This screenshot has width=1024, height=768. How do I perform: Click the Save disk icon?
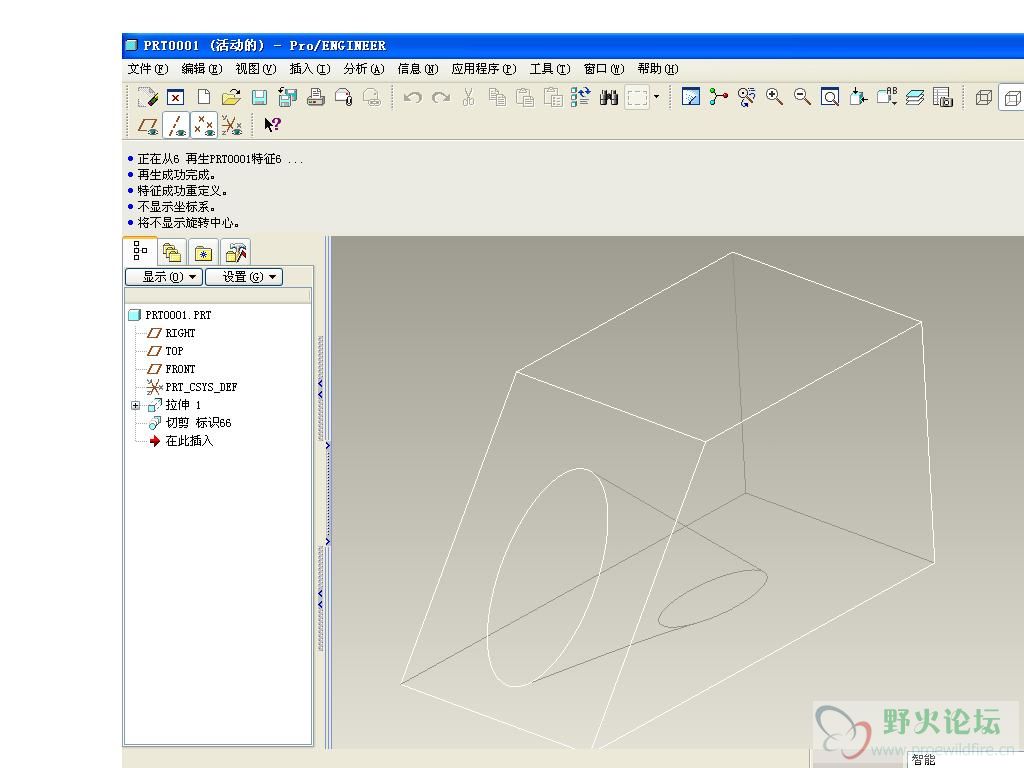tap(259, 97)
